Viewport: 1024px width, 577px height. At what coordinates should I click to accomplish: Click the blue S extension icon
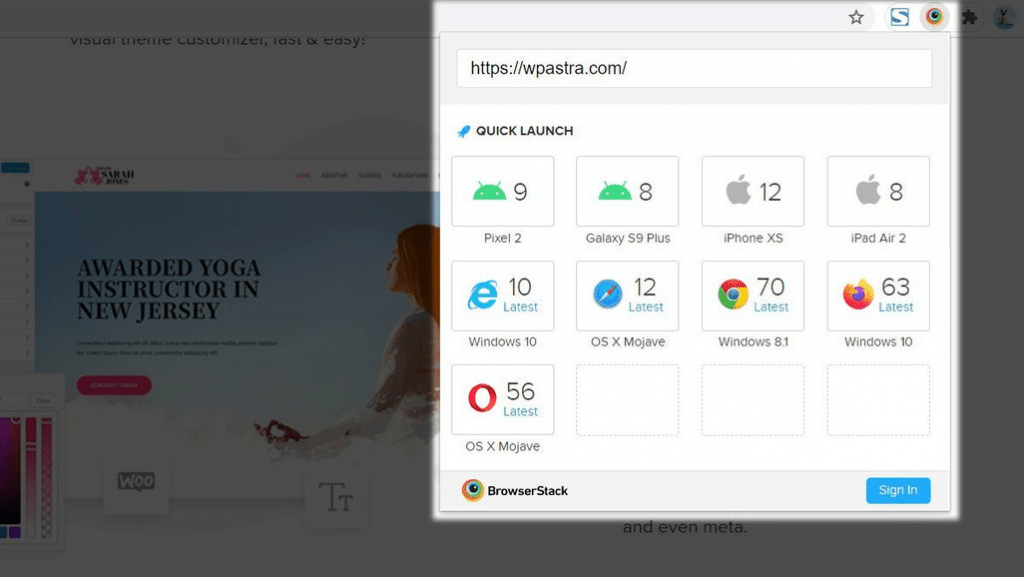point(899,17)
